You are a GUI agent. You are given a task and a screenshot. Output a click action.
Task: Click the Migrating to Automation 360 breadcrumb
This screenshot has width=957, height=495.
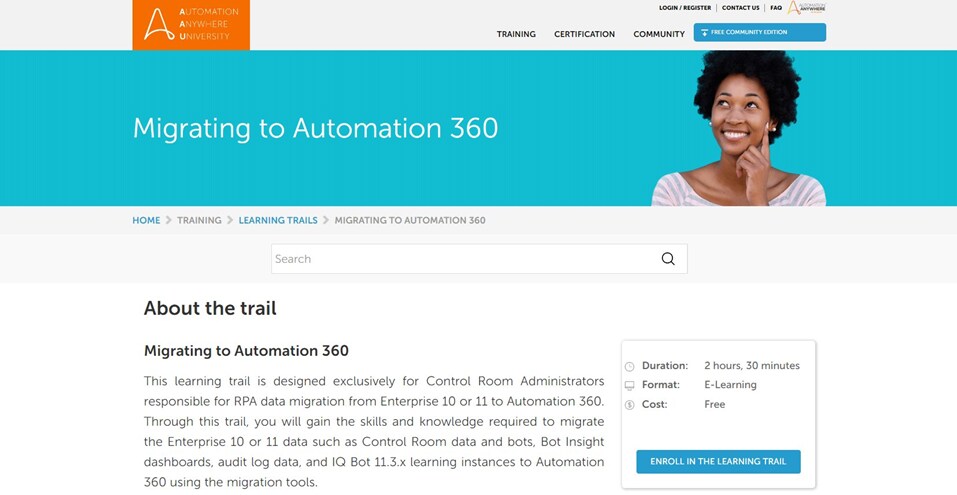click(x=410, y=220)
